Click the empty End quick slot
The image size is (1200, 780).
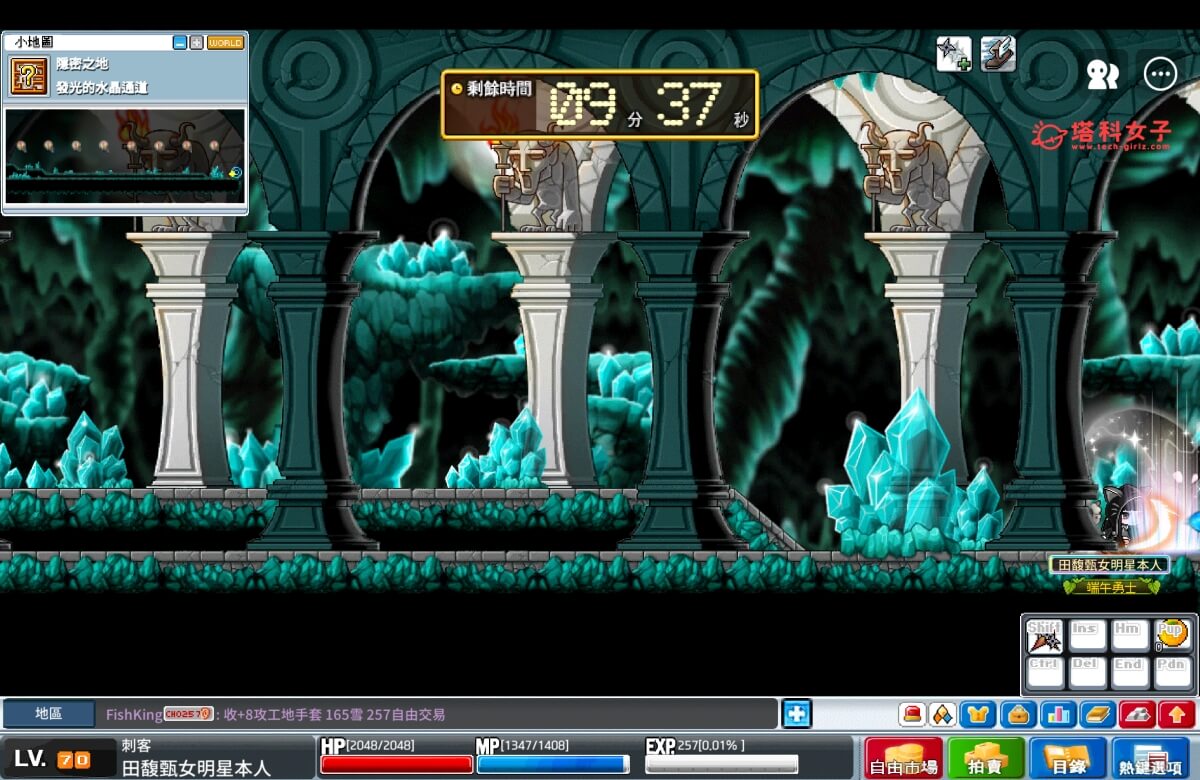[1130, 672]
